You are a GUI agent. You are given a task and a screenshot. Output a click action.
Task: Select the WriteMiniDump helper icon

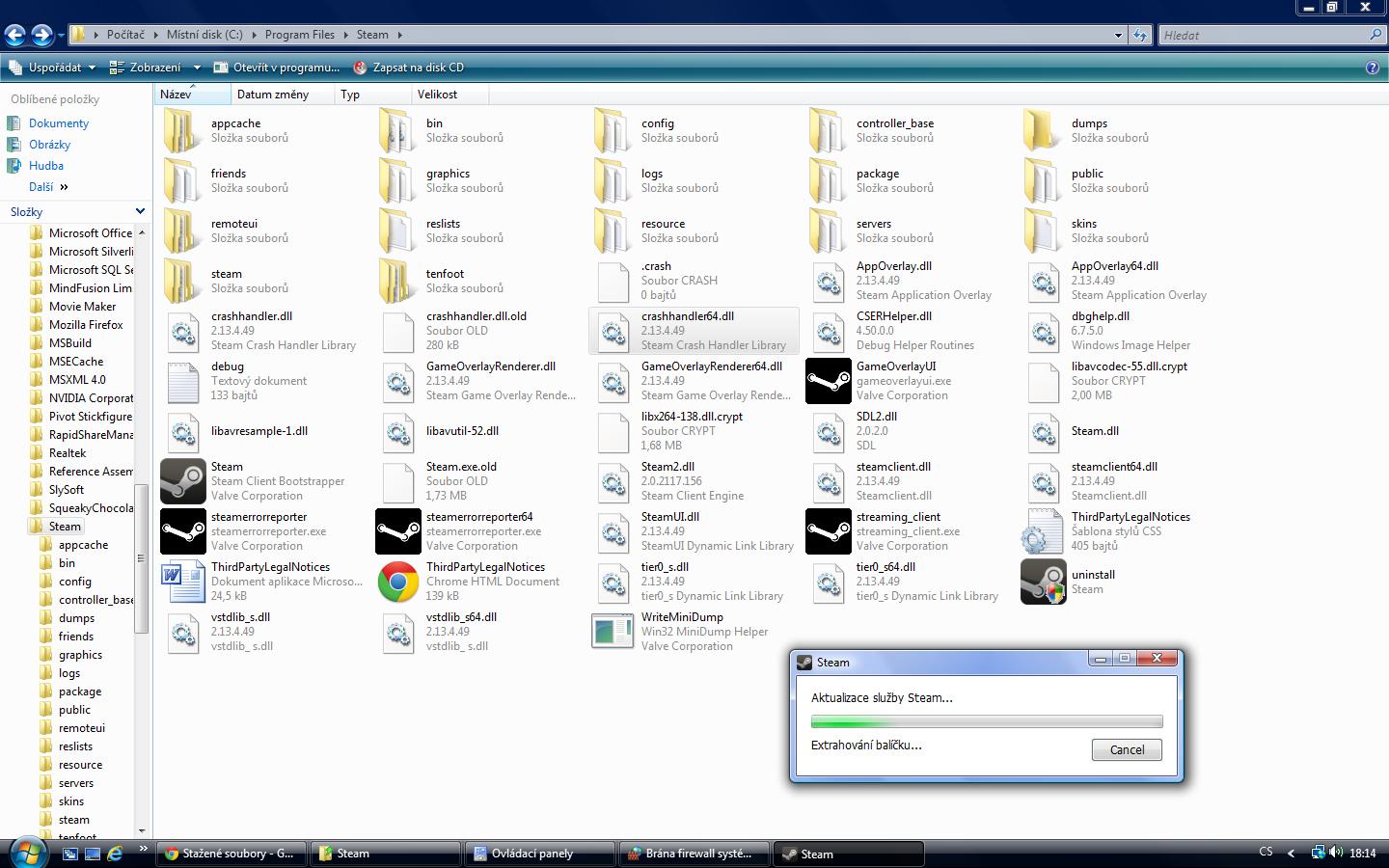coord(613,632)
